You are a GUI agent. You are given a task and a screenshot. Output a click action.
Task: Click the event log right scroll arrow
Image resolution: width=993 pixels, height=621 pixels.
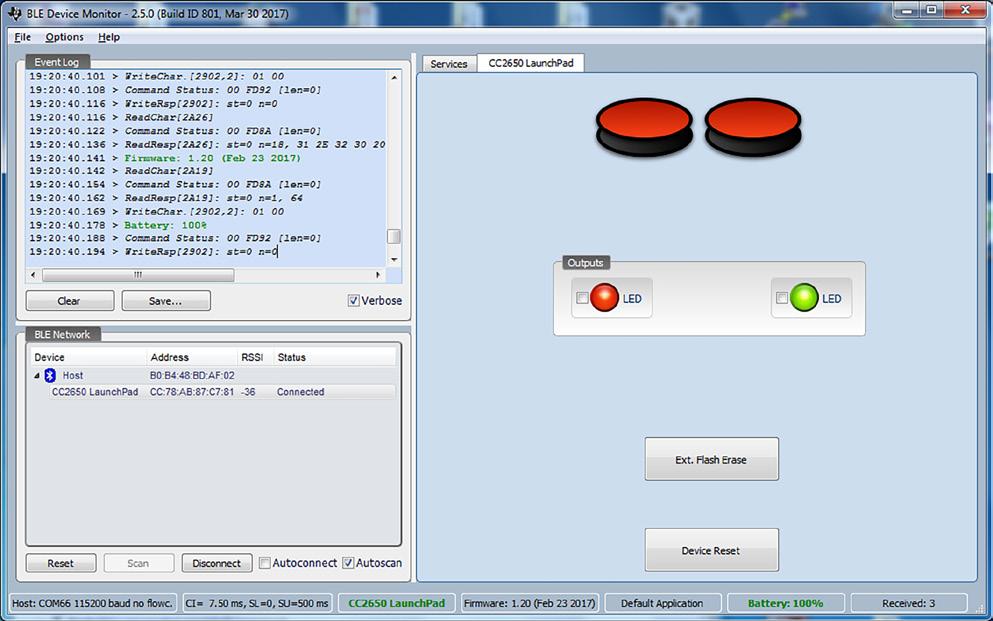click(378, 275)
